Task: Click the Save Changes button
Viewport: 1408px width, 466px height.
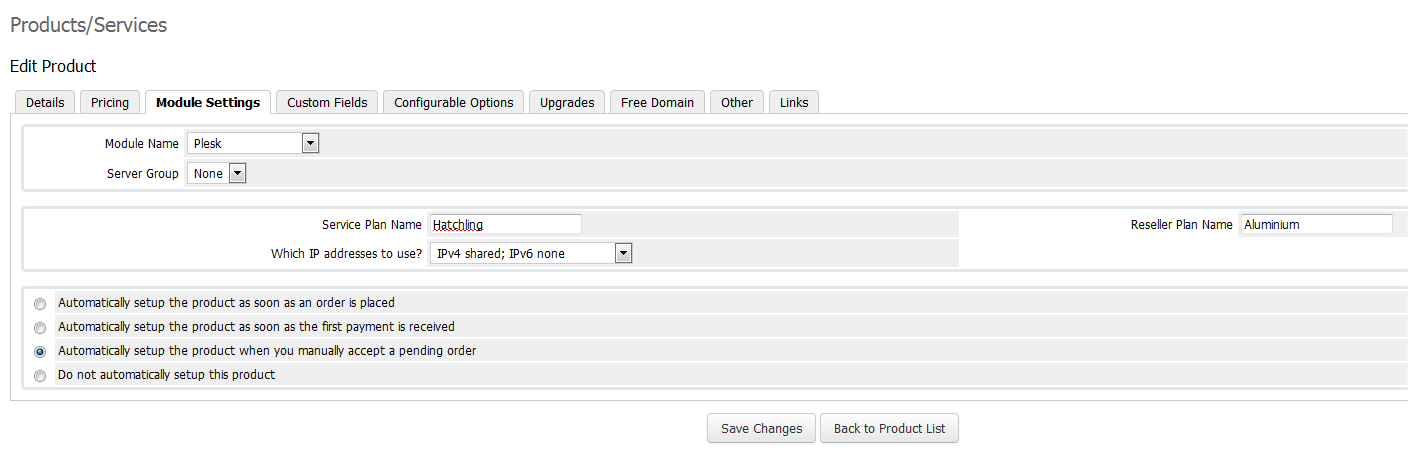Action: pos(762,428)
